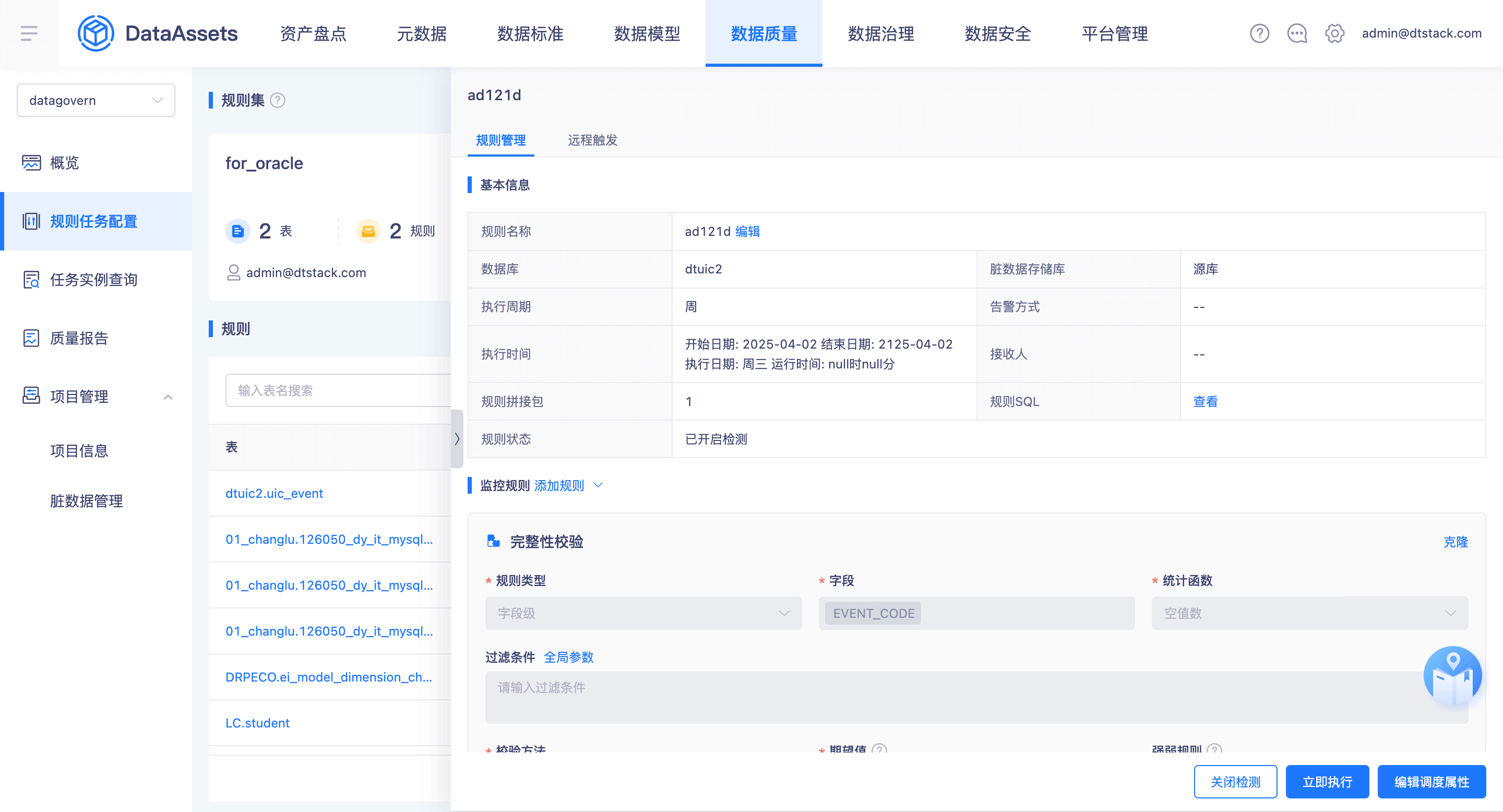Click the help icon next to 期望值
1503x812 pixels.
879,749
